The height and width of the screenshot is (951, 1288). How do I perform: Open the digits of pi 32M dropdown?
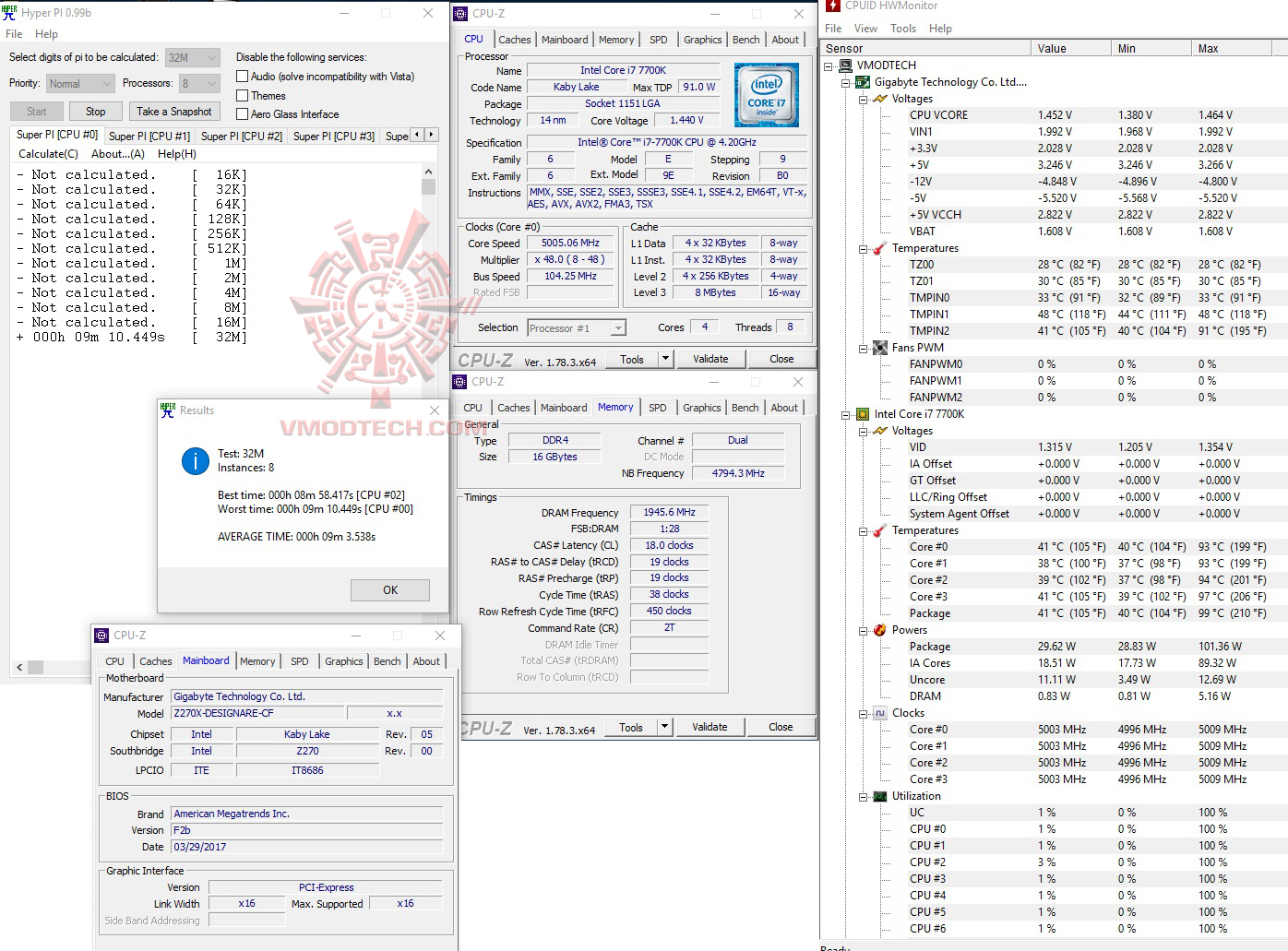point(193,57)
